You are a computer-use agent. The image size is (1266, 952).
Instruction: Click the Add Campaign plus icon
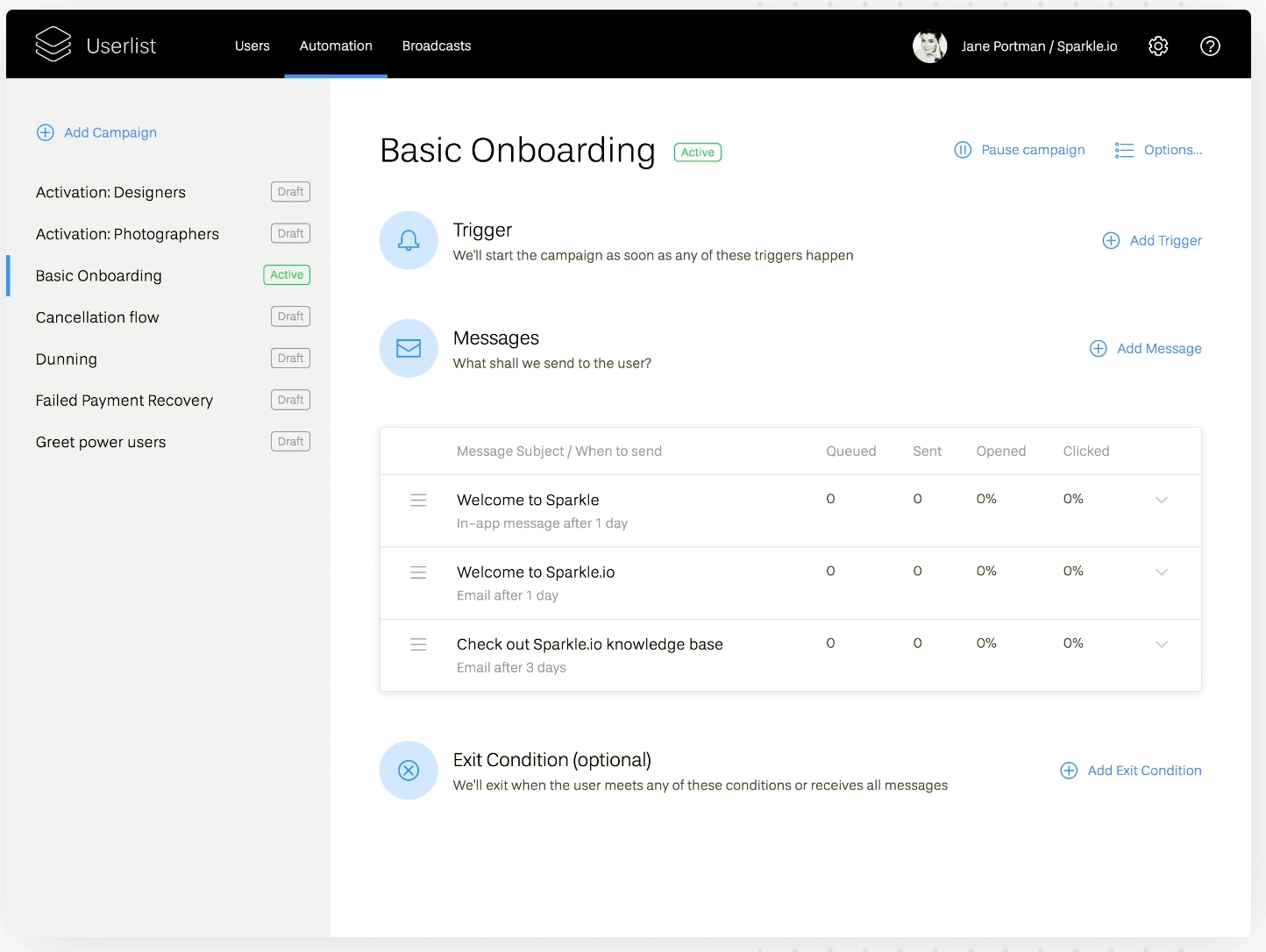(45, 132)
